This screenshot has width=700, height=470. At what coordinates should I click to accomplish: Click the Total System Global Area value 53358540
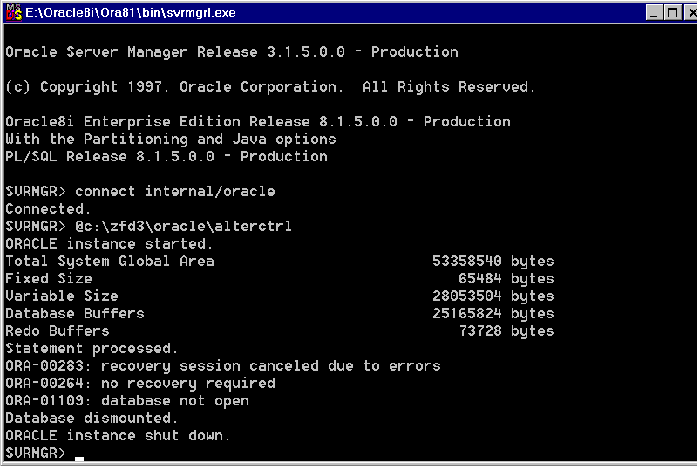(467, 261)
